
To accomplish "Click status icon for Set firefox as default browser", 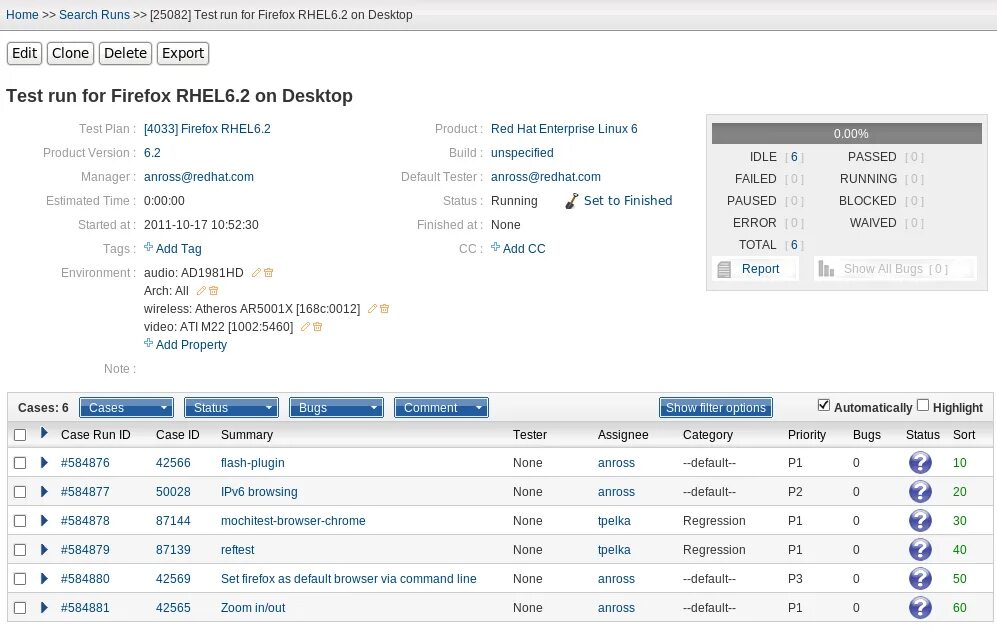I will point(920,579).
